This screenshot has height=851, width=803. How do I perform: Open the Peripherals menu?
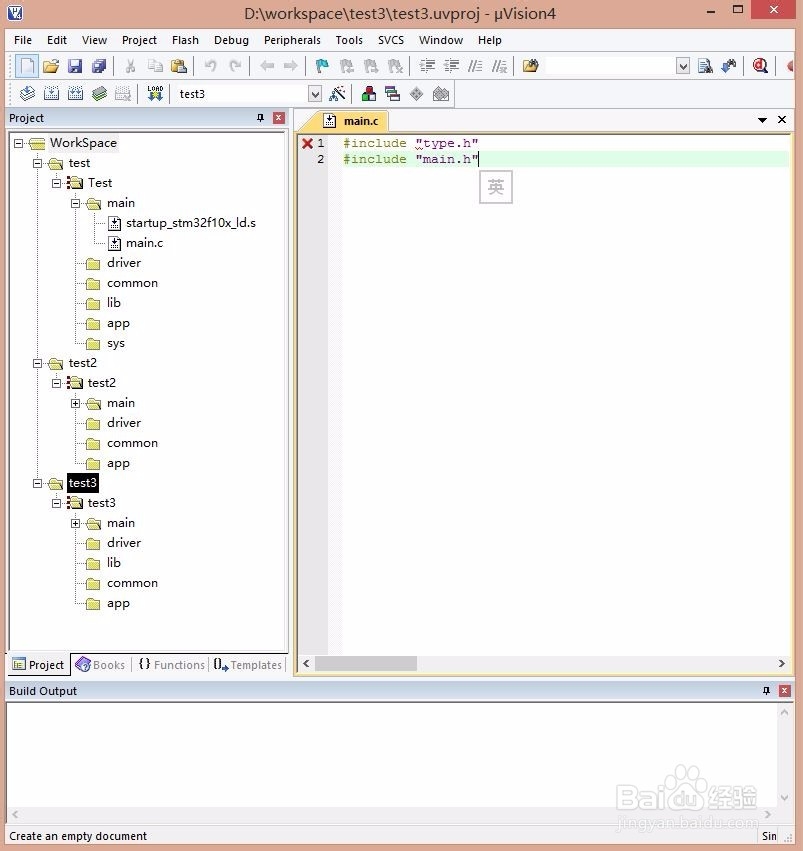(x=292, y=40)
